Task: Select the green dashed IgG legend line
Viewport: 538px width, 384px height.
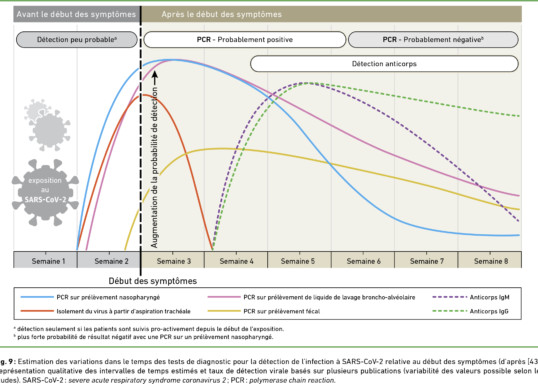Action: pos(450,311)
